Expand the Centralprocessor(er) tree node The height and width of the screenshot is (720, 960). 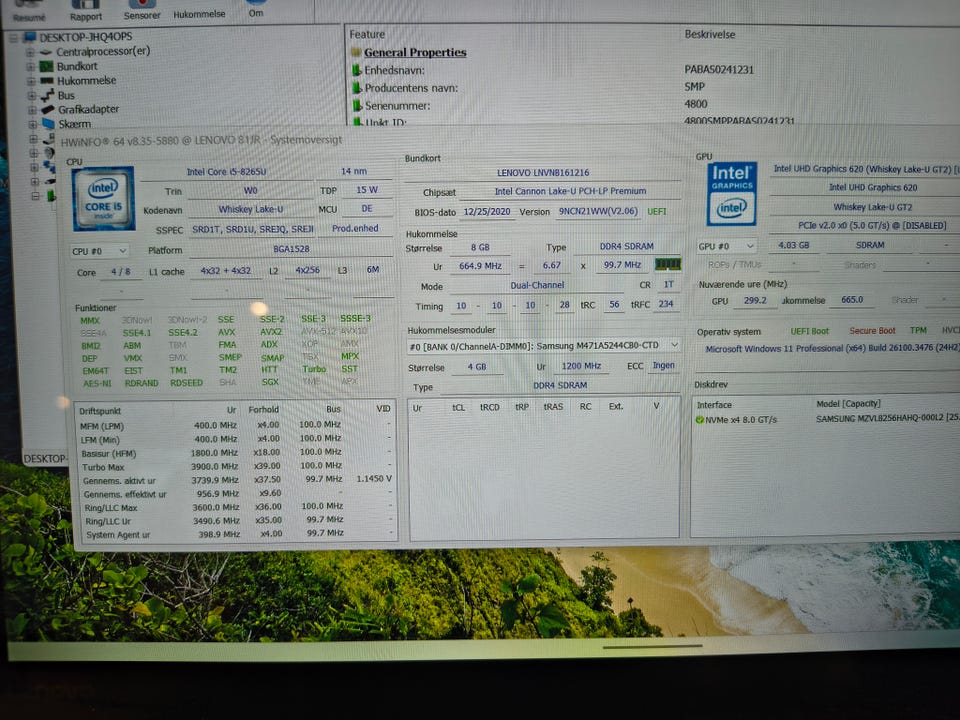[x=32, y=52]
